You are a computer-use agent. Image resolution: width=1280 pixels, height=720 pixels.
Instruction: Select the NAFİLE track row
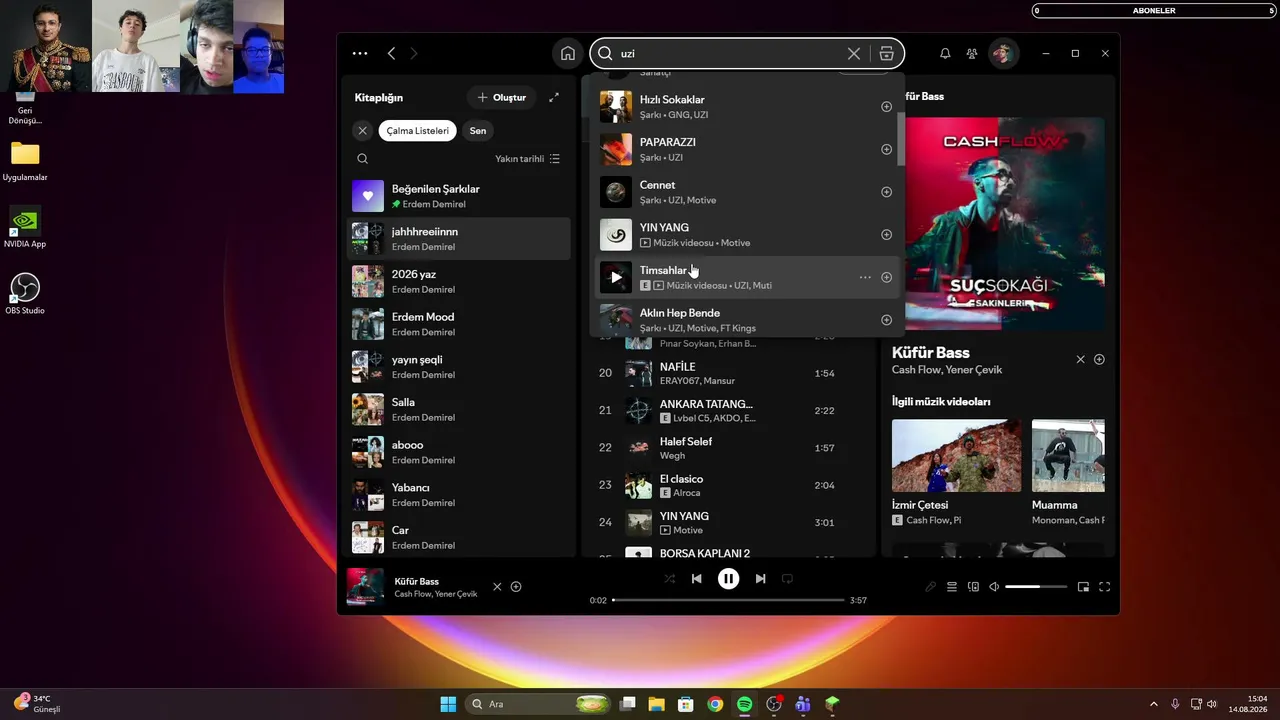[730, 373]
